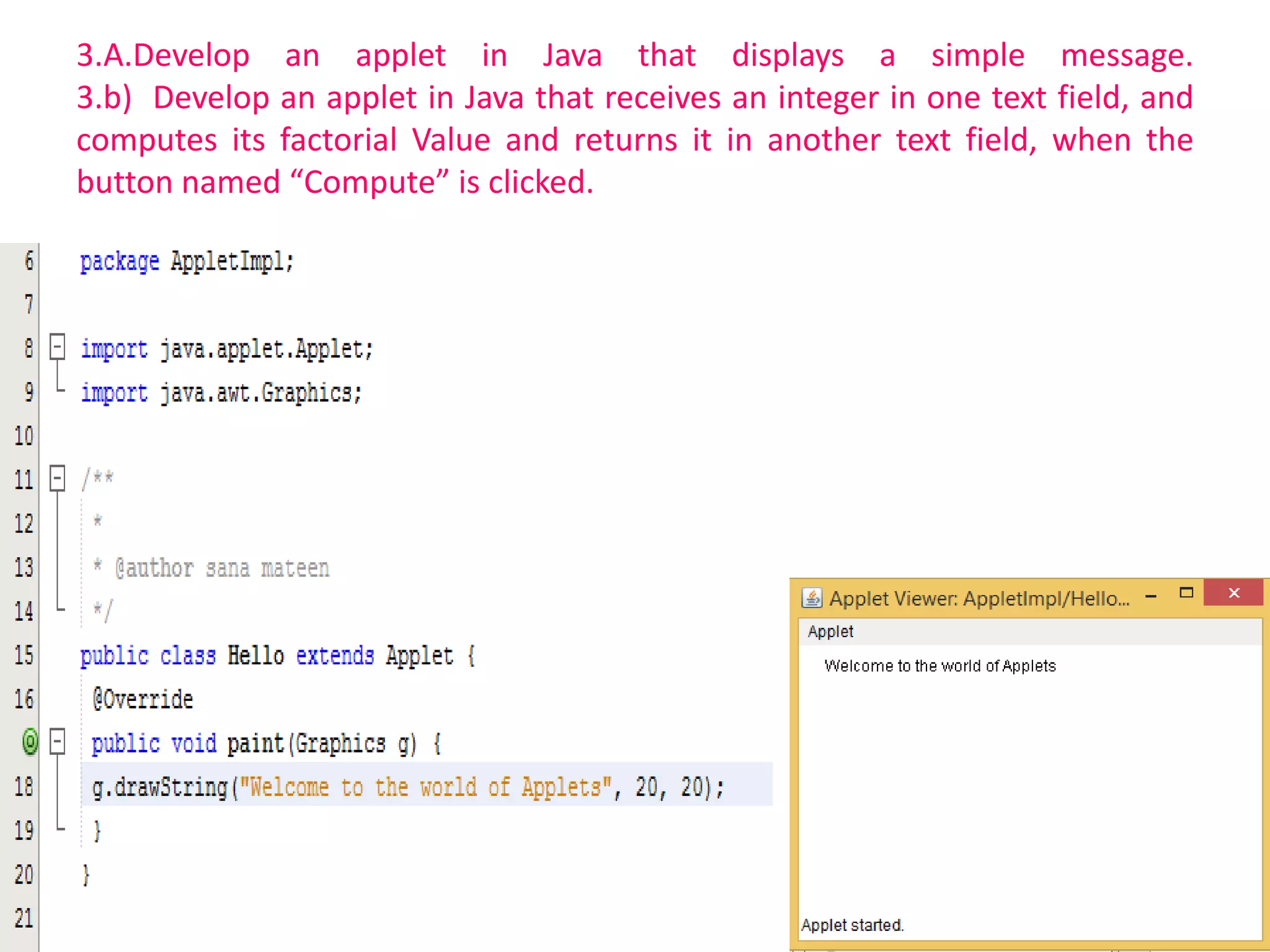
Task: Click the 'Applet started.' status text
Action: tap(853, 925)
